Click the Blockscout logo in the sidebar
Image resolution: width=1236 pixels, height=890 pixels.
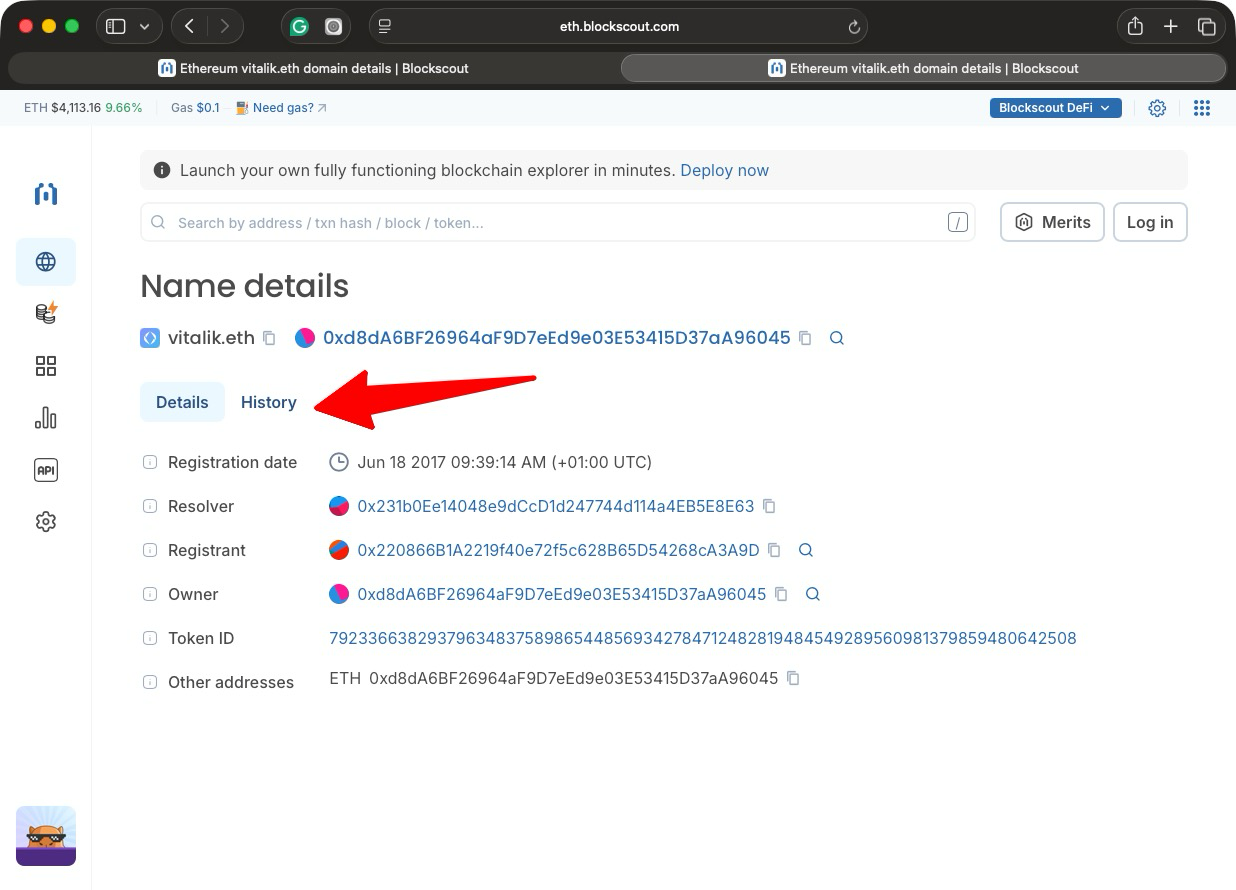tap(46, 194)
